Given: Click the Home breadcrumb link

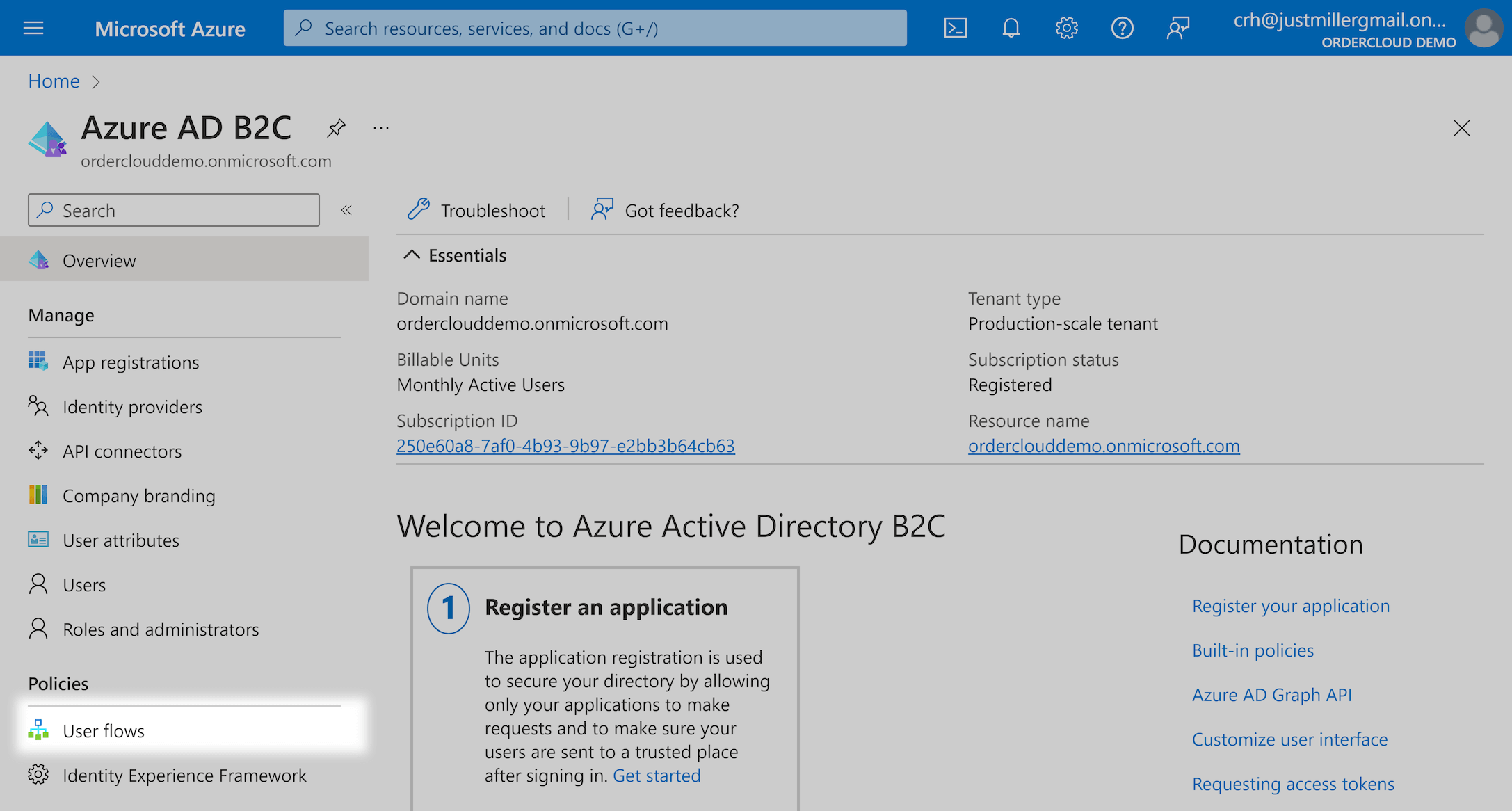Looking at the screenshot, I should 54,81.
